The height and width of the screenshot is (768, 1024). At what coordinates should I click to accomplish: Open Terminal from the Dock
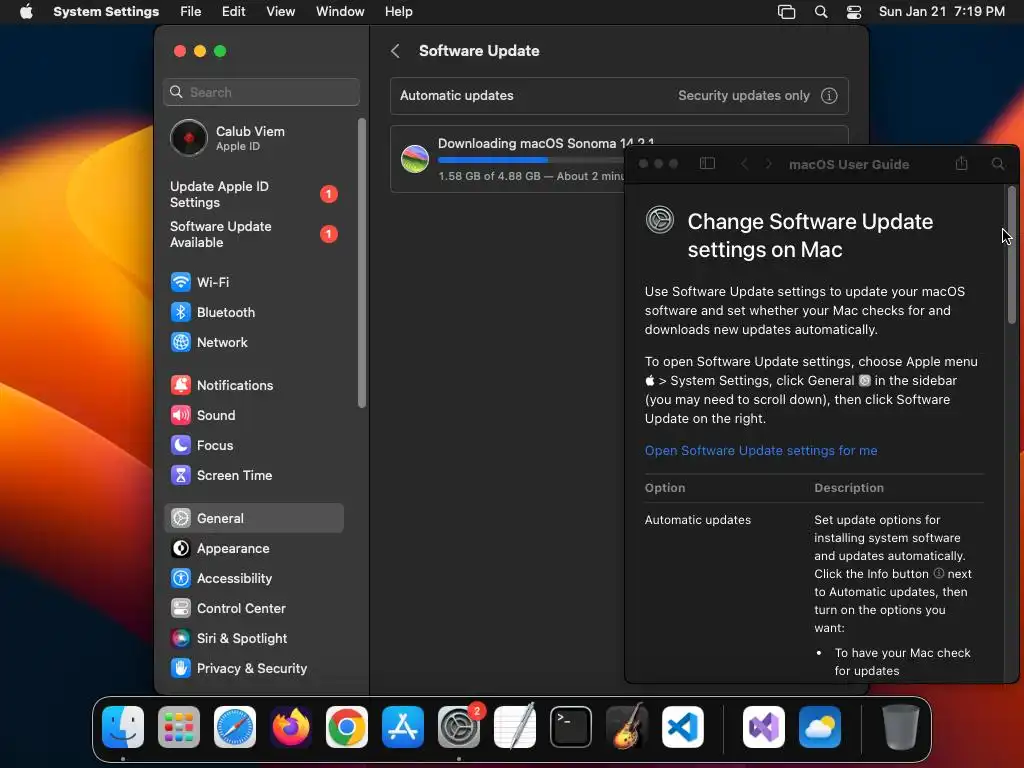(571, 727)
